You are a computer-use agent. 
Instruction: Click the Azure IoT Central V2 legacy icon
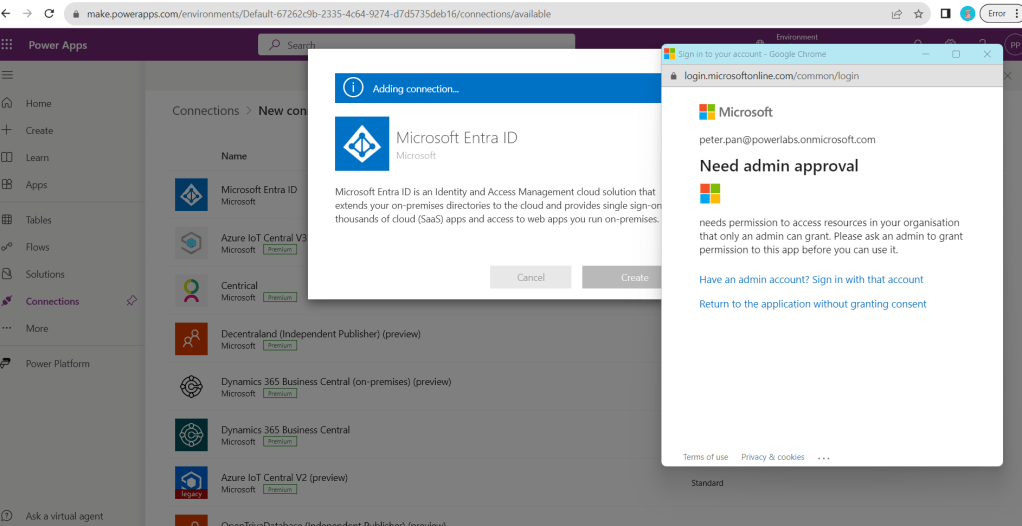[191, 483]
